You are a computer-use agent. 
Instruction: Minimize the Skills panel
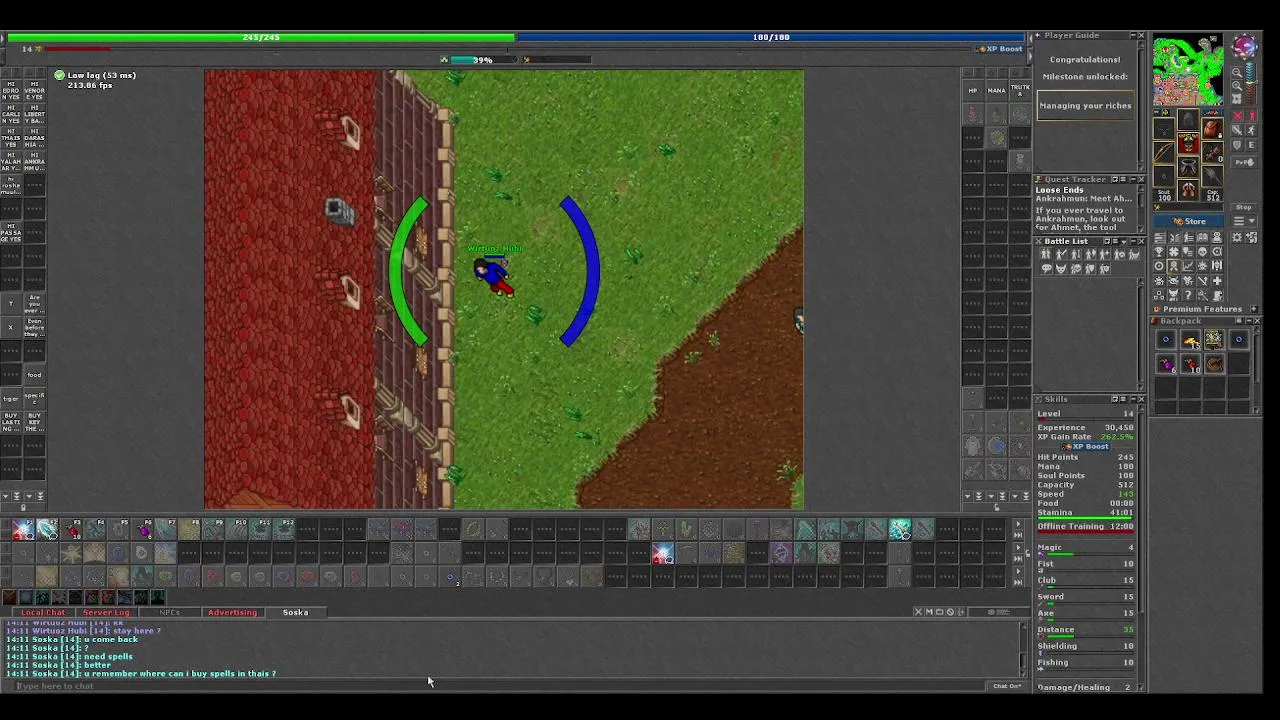[x=1133, y=399]
